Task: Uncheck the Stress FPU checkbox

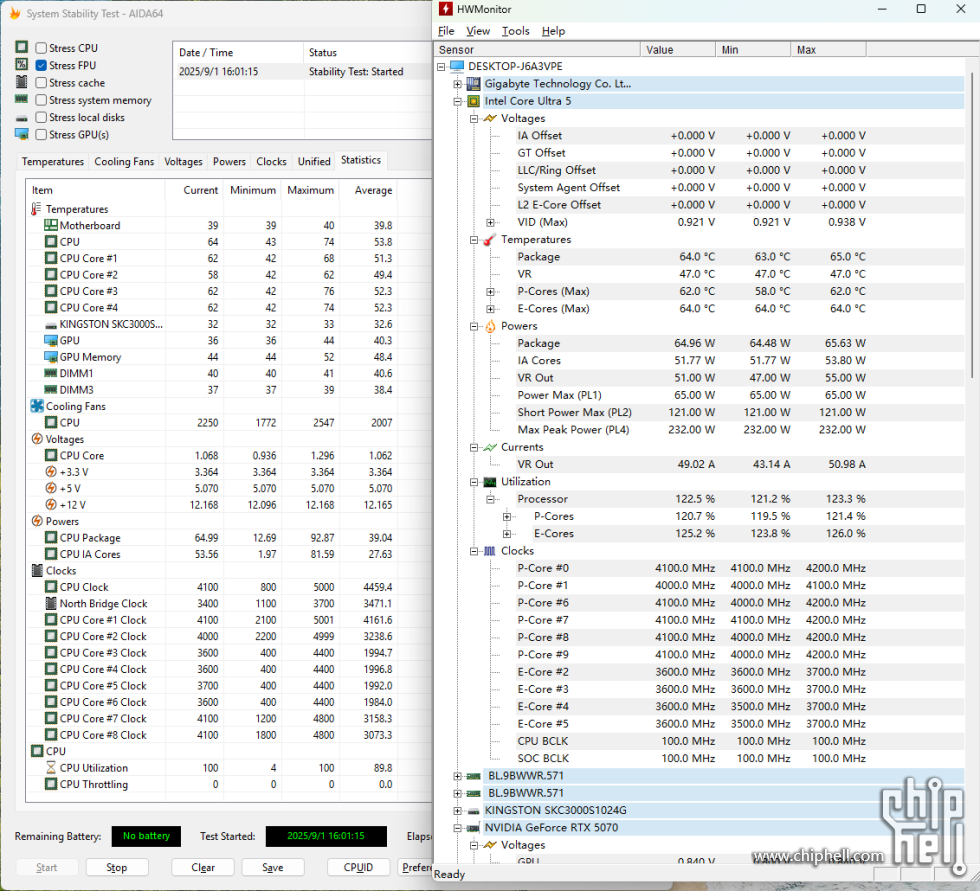Action: tap(41, 65)
